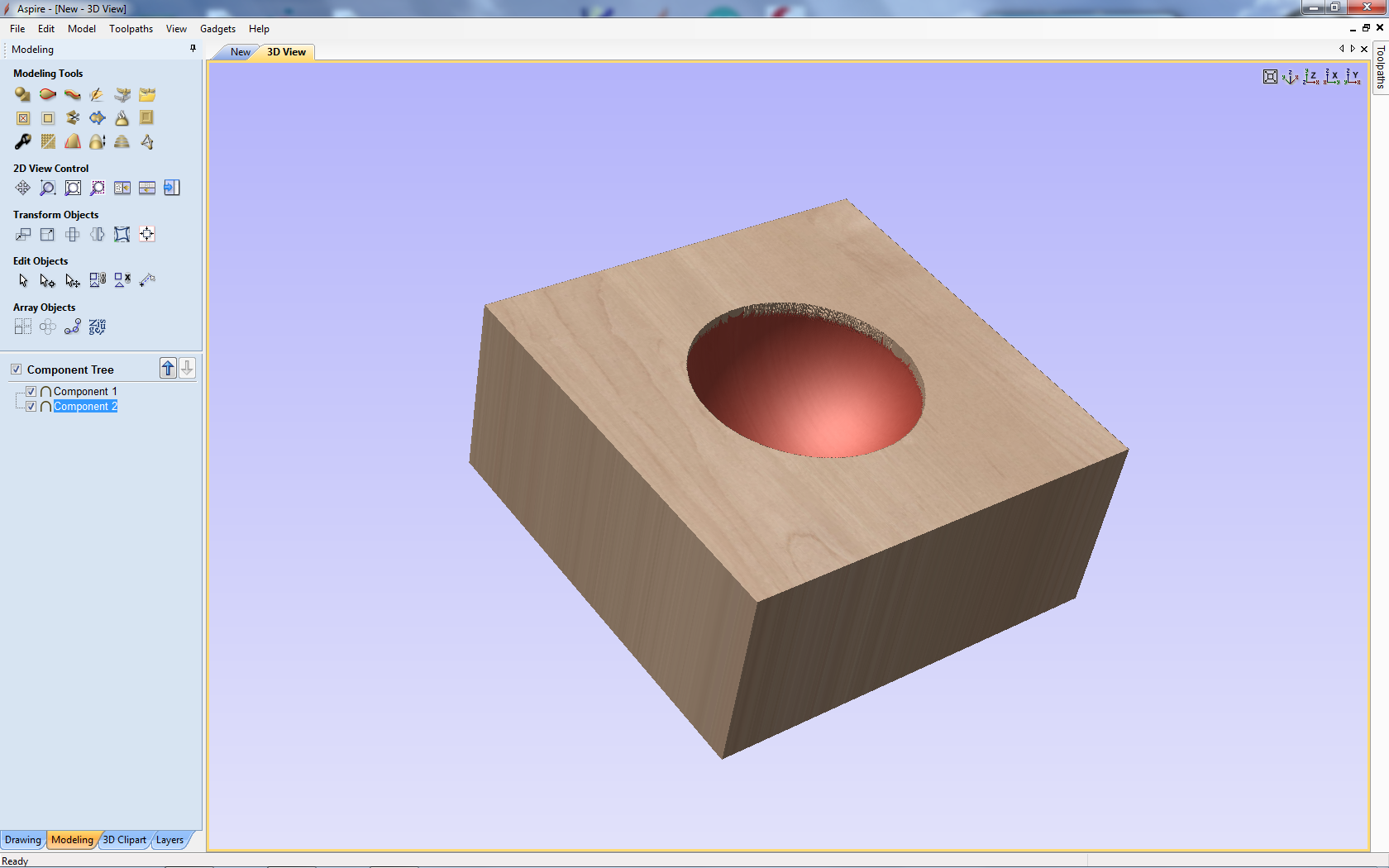Move component up with blue arrow button

(x=168, y=369)
